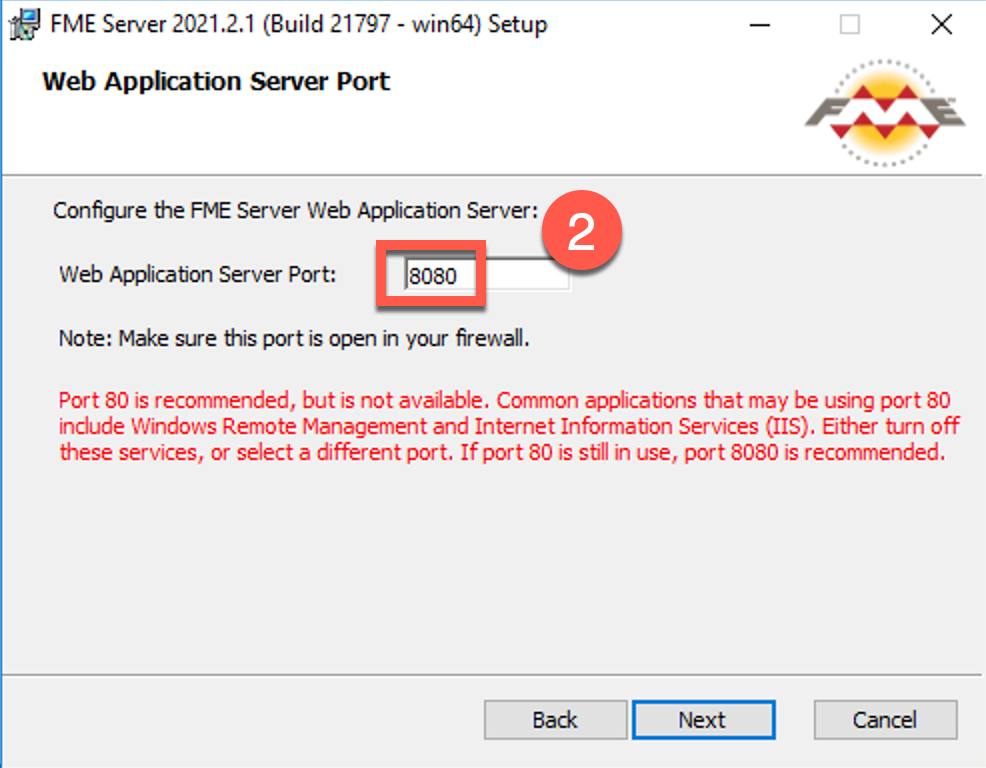Click the installer icon in title bar
This screenshot has width=986, height=768.
point(25,25)
